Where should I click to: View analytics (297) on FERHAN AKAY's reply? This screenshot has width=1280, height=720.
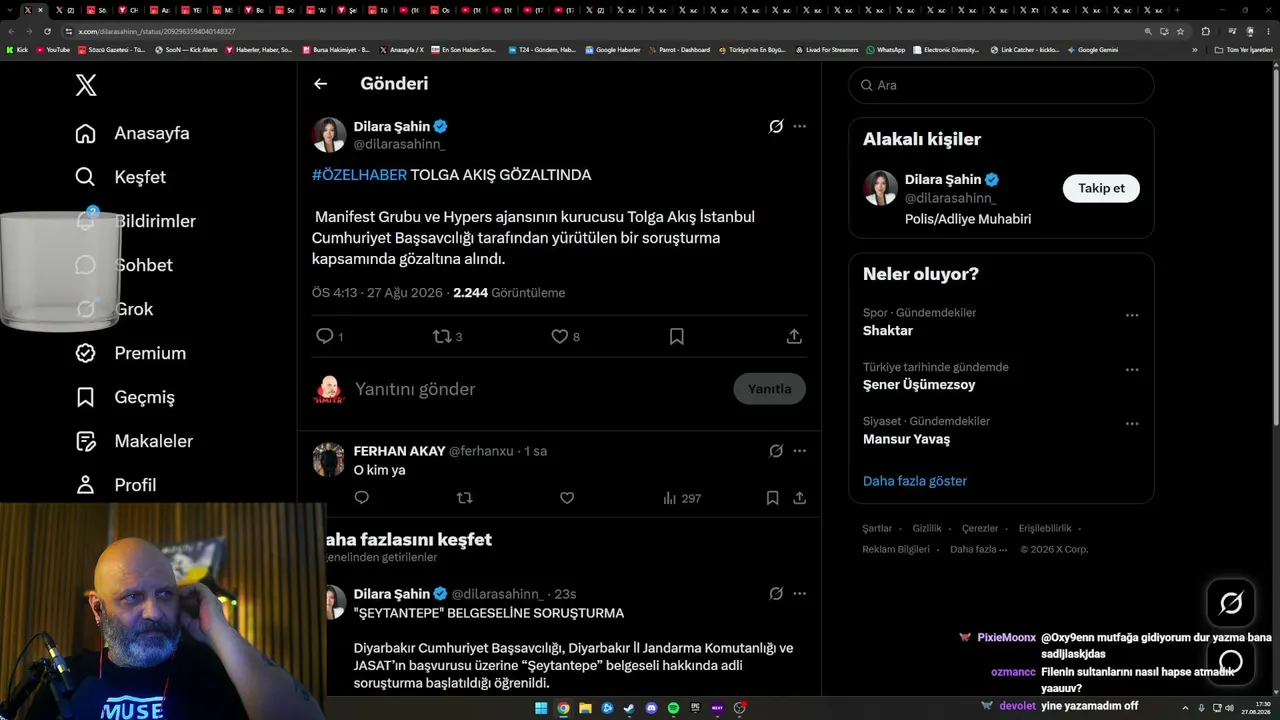point(681,497)
